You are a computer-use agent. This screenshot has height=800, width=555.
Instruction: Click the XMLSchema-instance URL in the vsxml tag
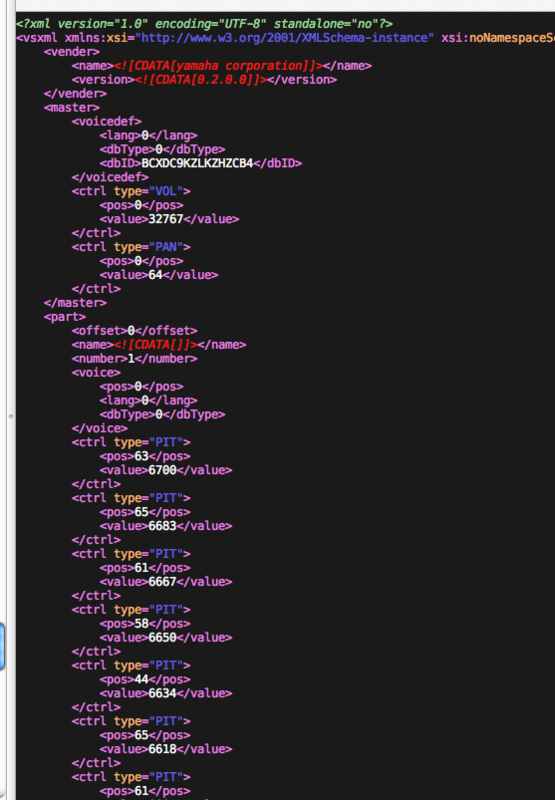click(287, 38)
